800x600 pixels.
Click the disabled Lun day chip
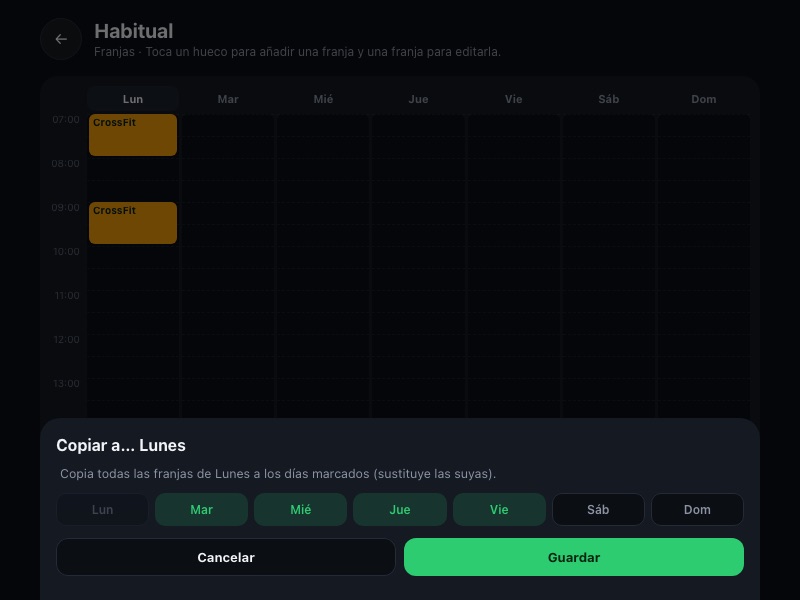click(102, 509)
